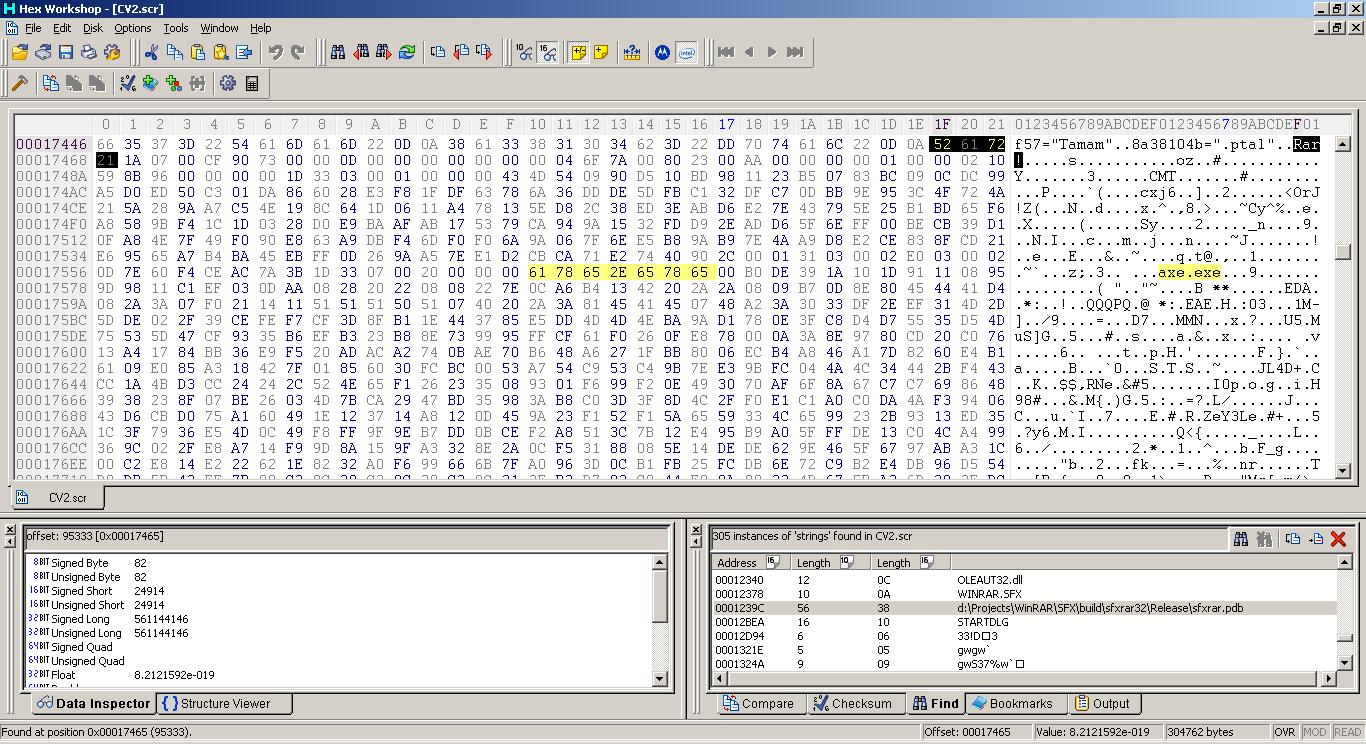Click the Goto offset icon in the main toolbar
The width and height of the screenshot is (1366, 744).
[x=438, y=52]
